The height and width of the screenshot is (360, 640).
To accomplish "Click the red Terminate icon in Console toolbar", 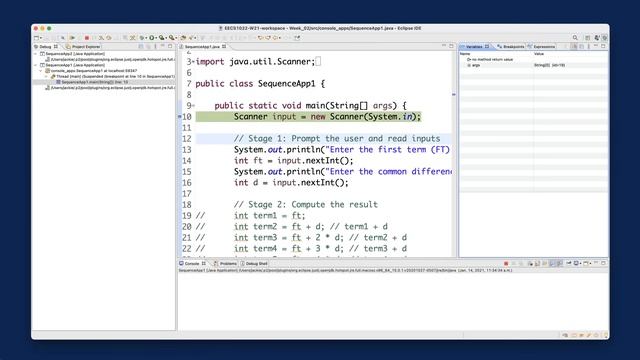I will coord(506,263).
